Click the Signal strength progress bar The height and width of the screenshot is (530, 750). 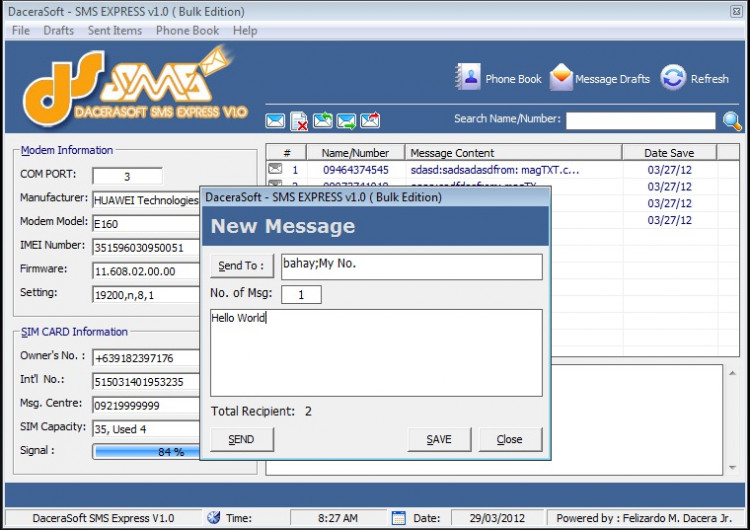tap(146, 451)
